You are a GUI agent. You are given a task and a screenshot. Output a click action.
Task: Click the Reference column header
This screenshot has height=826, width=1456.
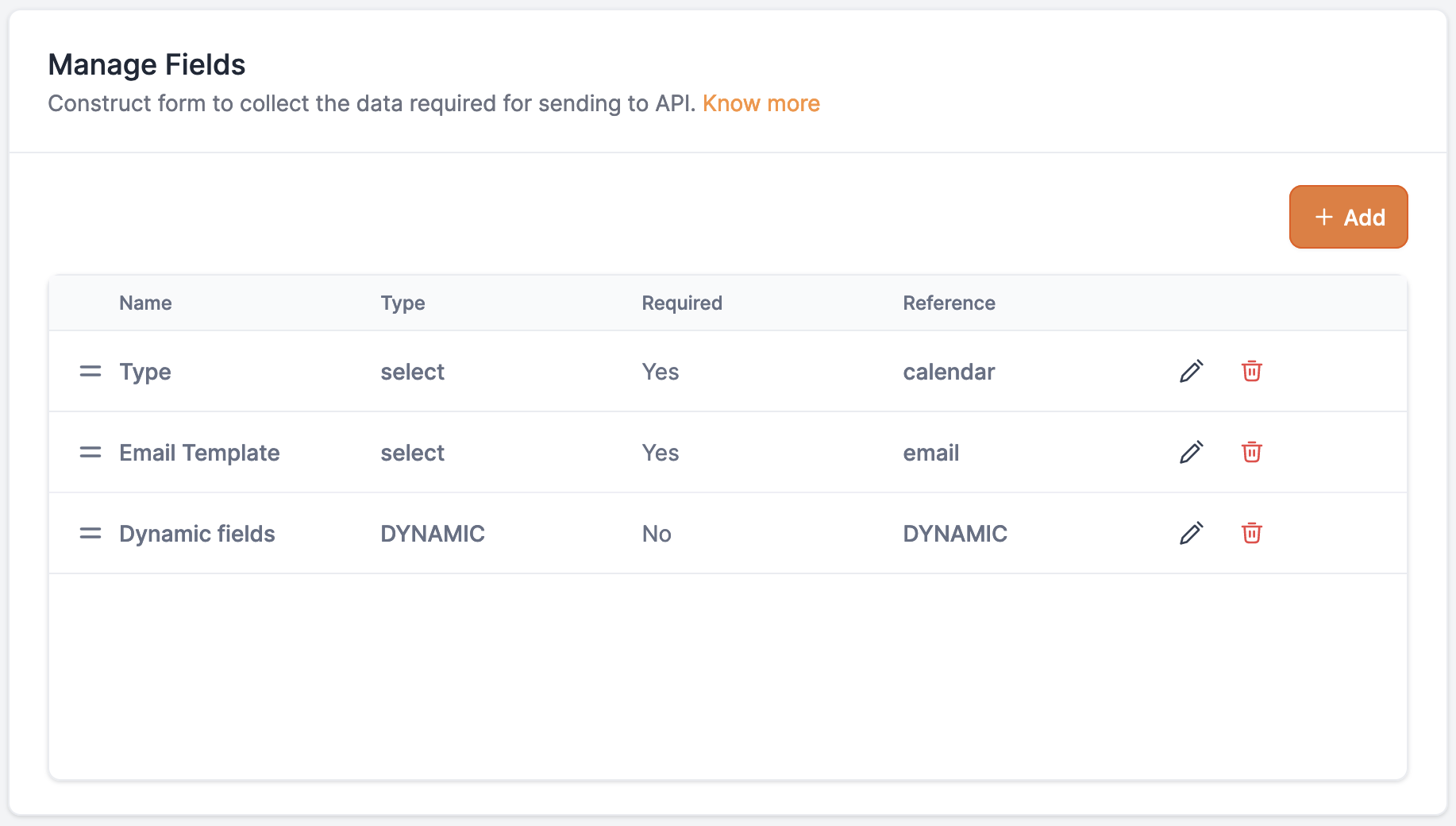point(949,303)
